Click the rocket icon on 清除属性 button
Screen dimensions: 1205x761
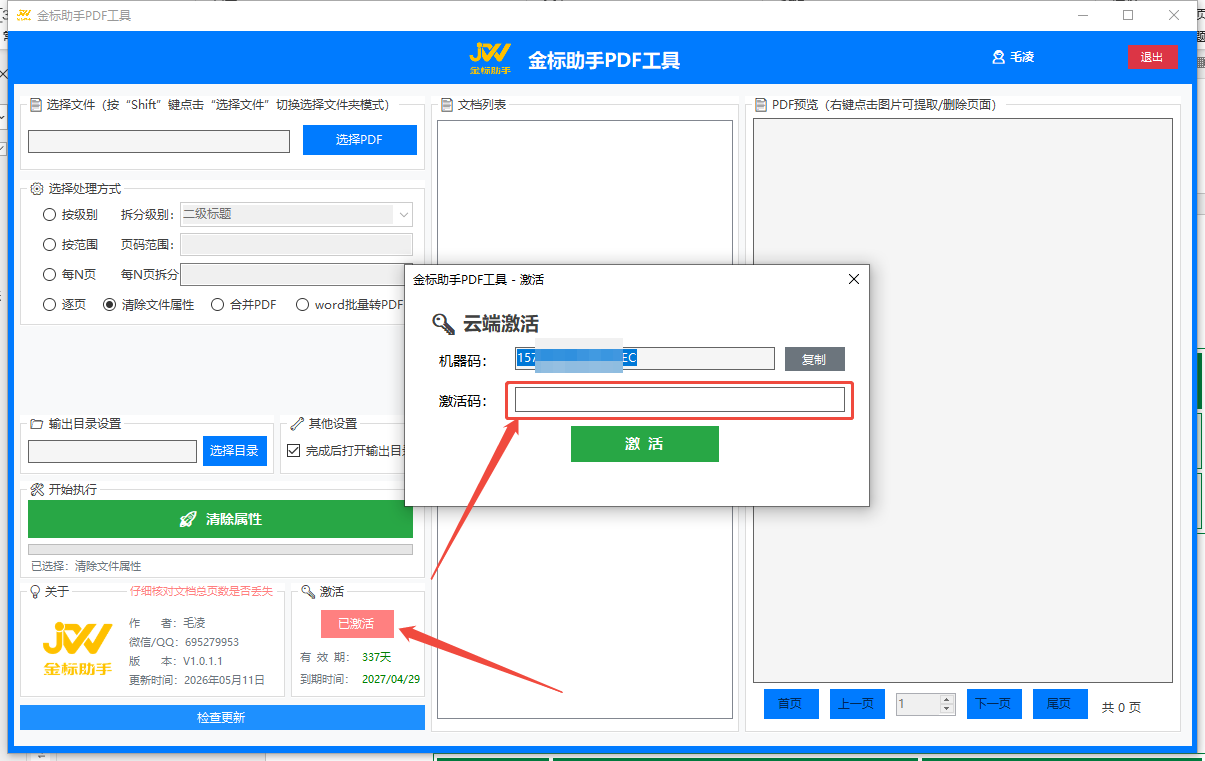tap(187, 519)
